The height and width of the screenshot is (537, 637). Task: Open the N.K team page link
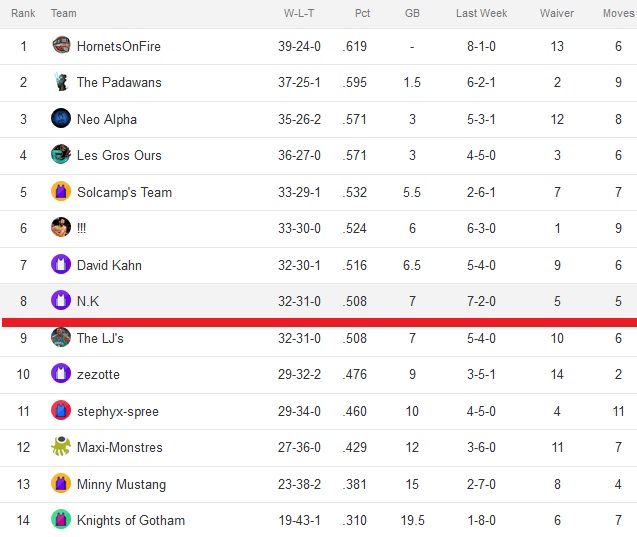pyautogui.click(x=88, y=301)
